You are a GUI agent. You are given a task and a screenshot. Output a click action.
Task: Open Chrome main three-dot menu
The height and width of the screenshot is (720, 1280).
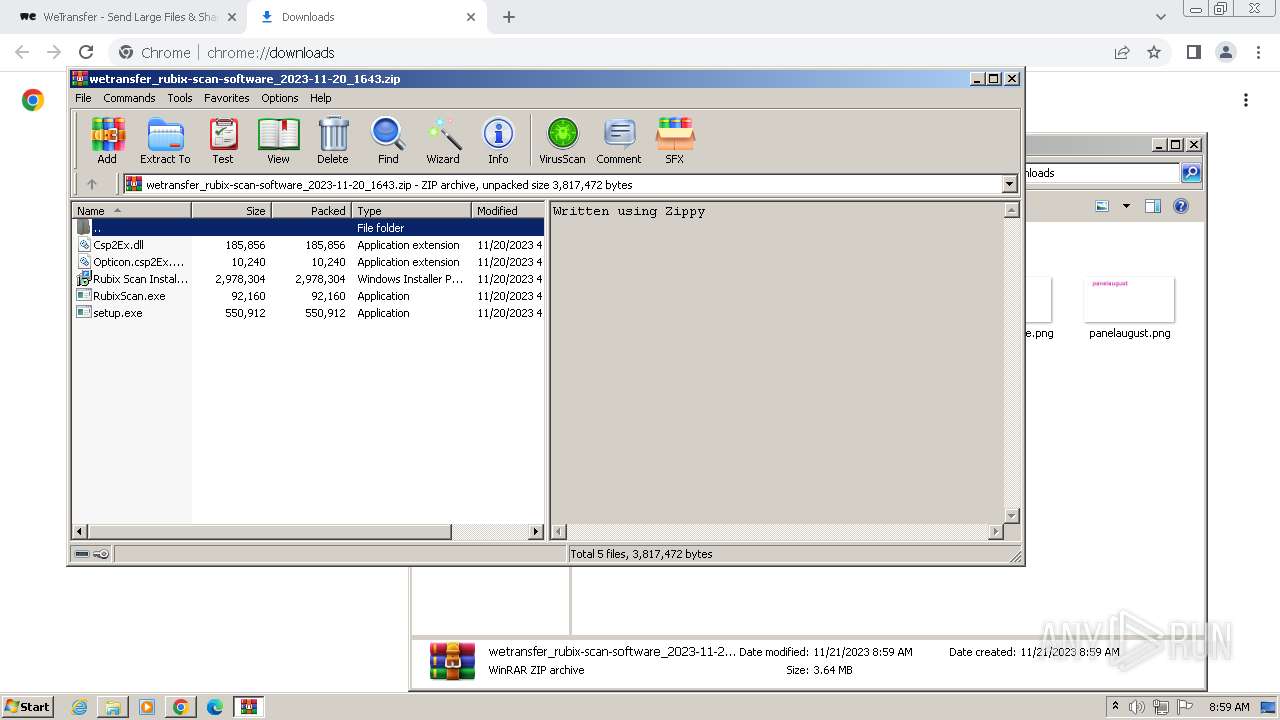click(1258, 52)
